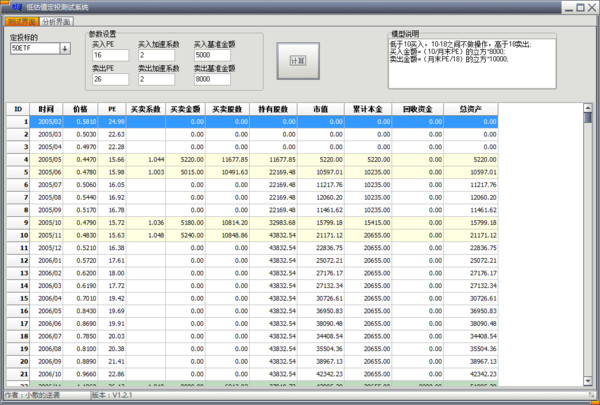Click the 总资产 column header
Viewport: 600px width, 405px height.
(471, 109)
